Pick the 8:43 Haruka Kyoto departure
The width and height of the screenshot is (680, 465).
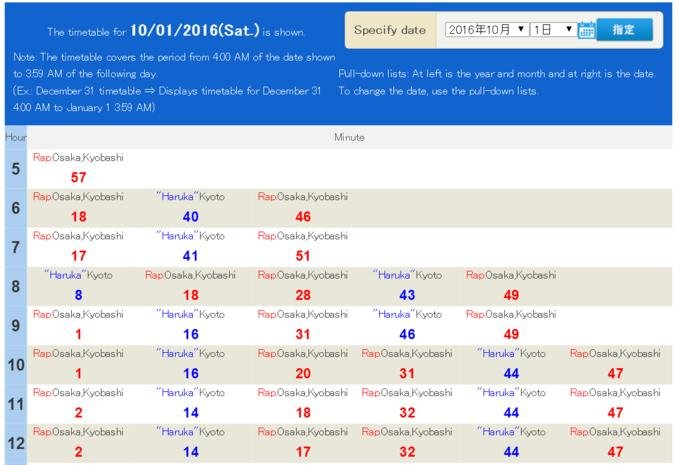407,295
